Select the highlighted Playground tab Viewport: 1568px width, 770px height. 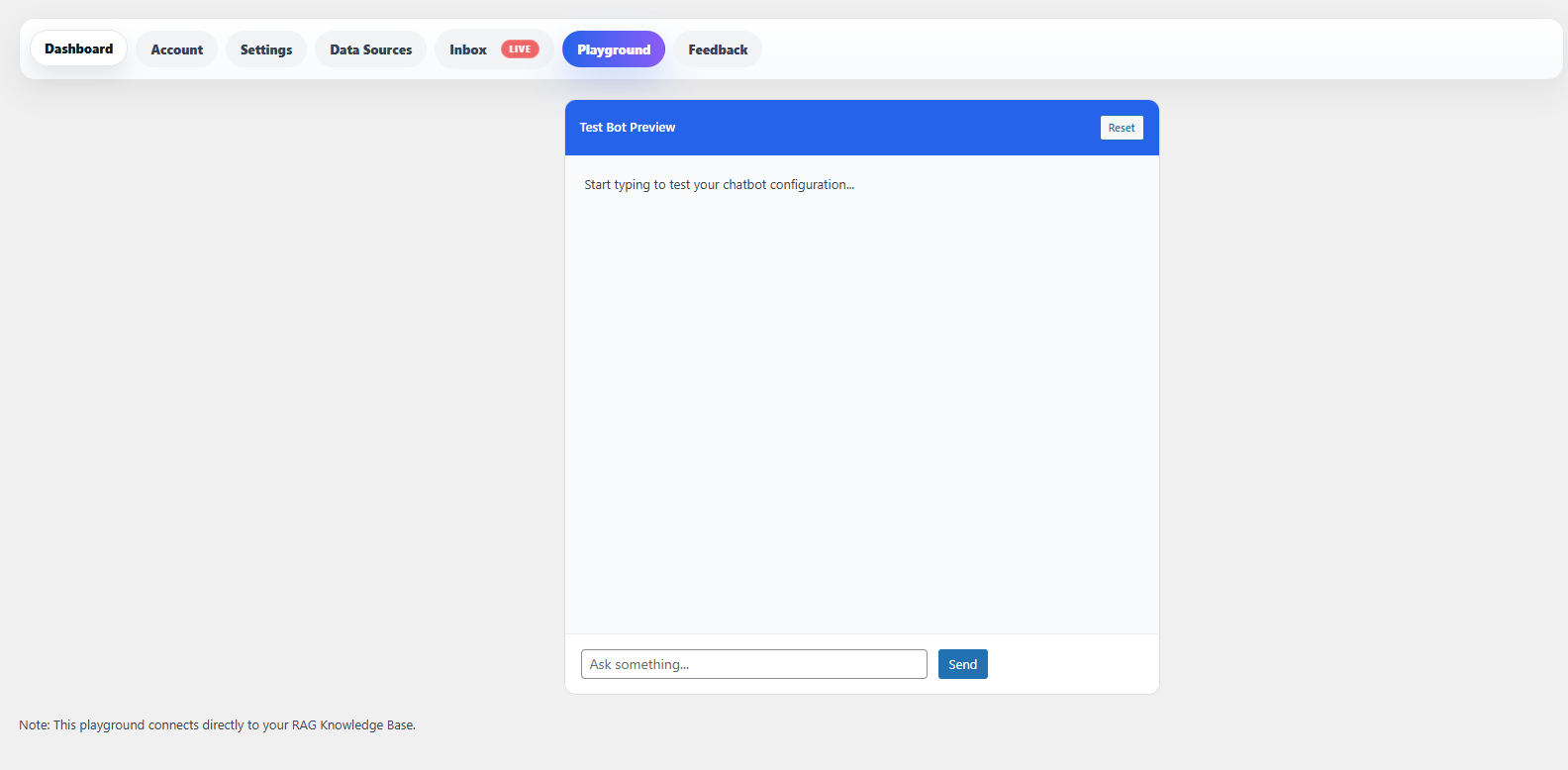tap(614, 49)
